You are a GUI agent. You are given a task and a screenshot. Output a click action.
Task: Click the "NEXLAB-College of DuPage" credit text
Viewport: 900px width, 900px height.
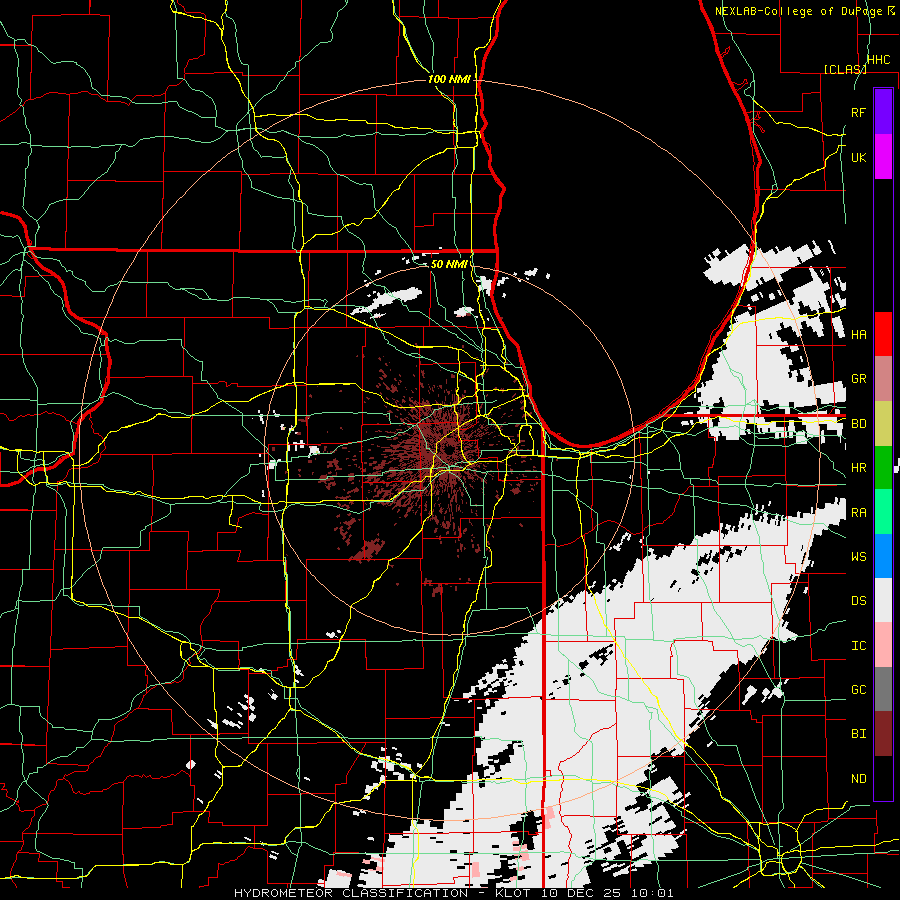[799, 11]
